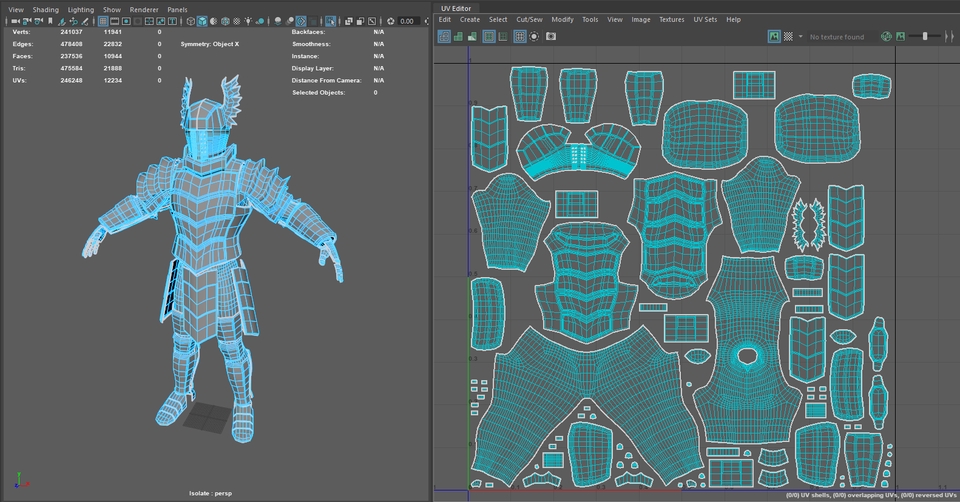Click the Select Camera icon in viewport toolbar
960x502 pixels.
click(16, 21)
